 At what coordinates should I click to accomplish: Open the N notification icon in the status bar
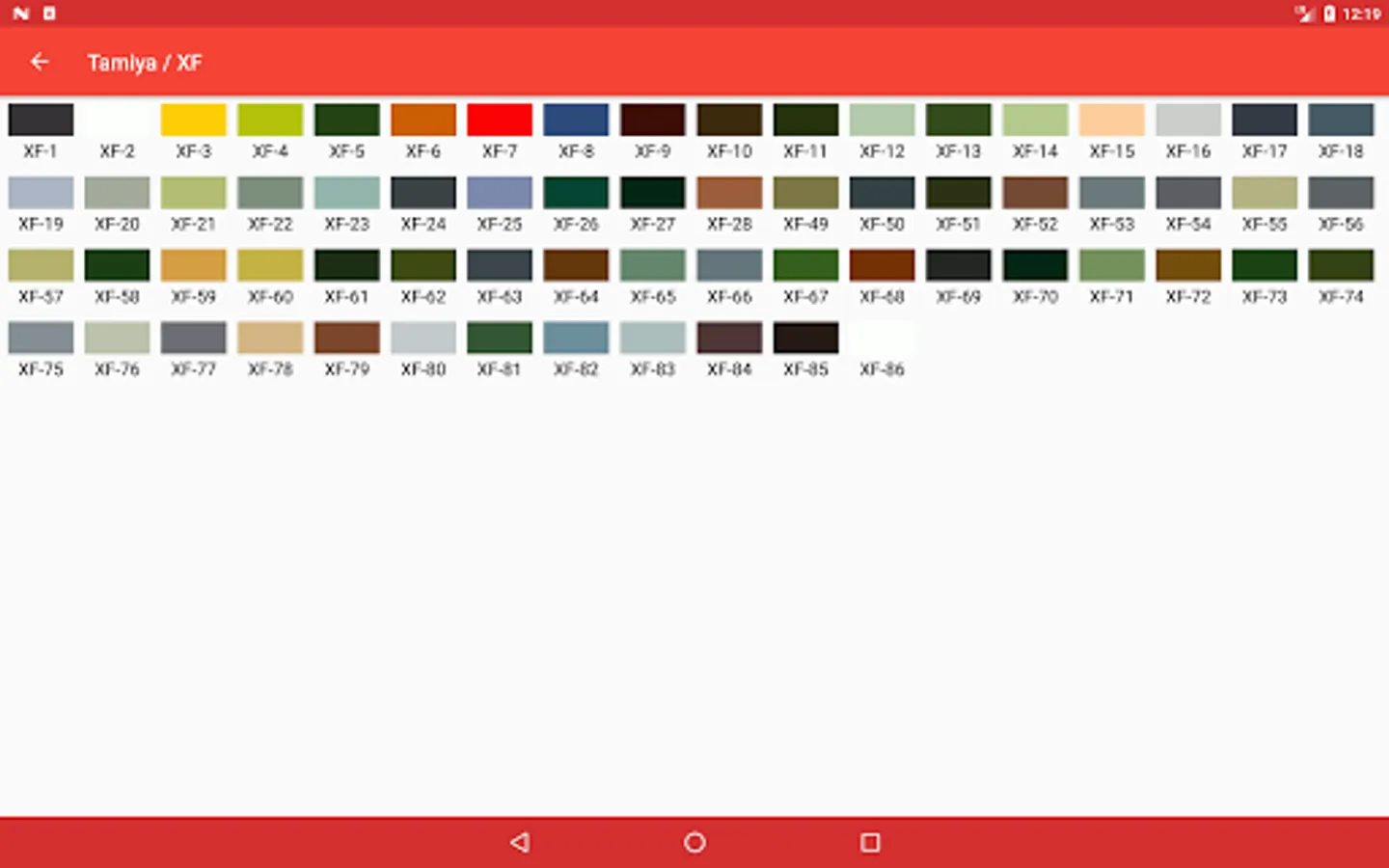point(21,14)
